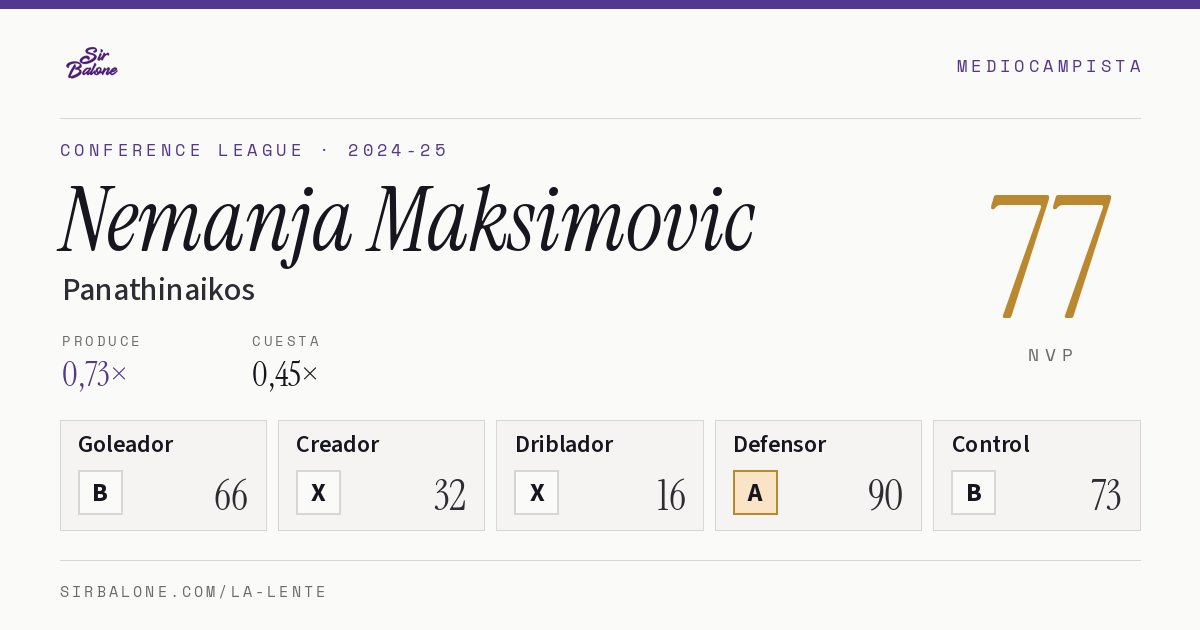Click the B grade badge in Goleador

(100, 492)
